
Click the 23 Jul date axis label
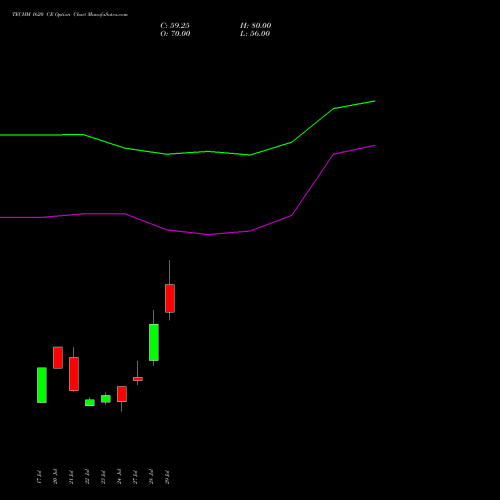pos(103,477)
